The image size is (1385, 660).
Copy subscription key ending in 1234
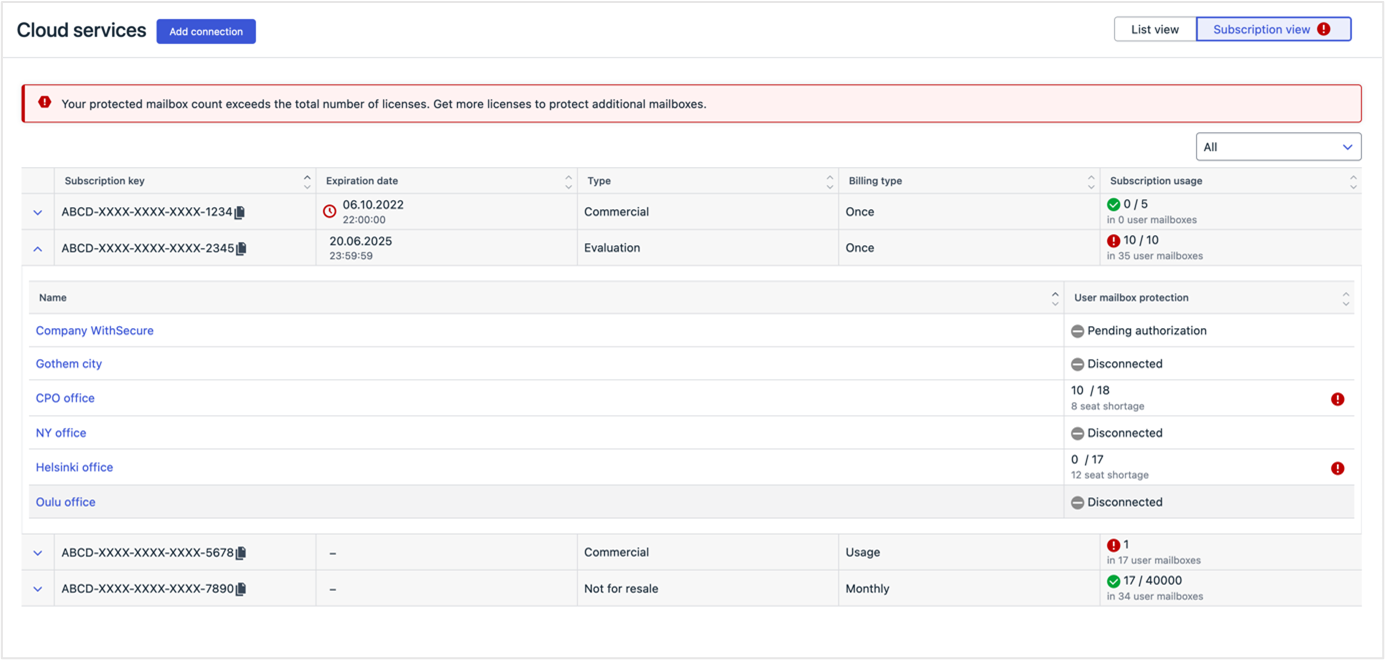(x=240, y=212)
